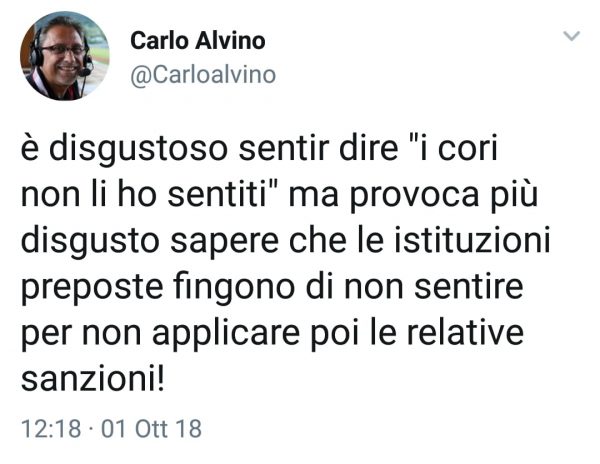Click the word "sapere" in the tweet
Viewport: 600px width, 464px height.
(225, 243)
